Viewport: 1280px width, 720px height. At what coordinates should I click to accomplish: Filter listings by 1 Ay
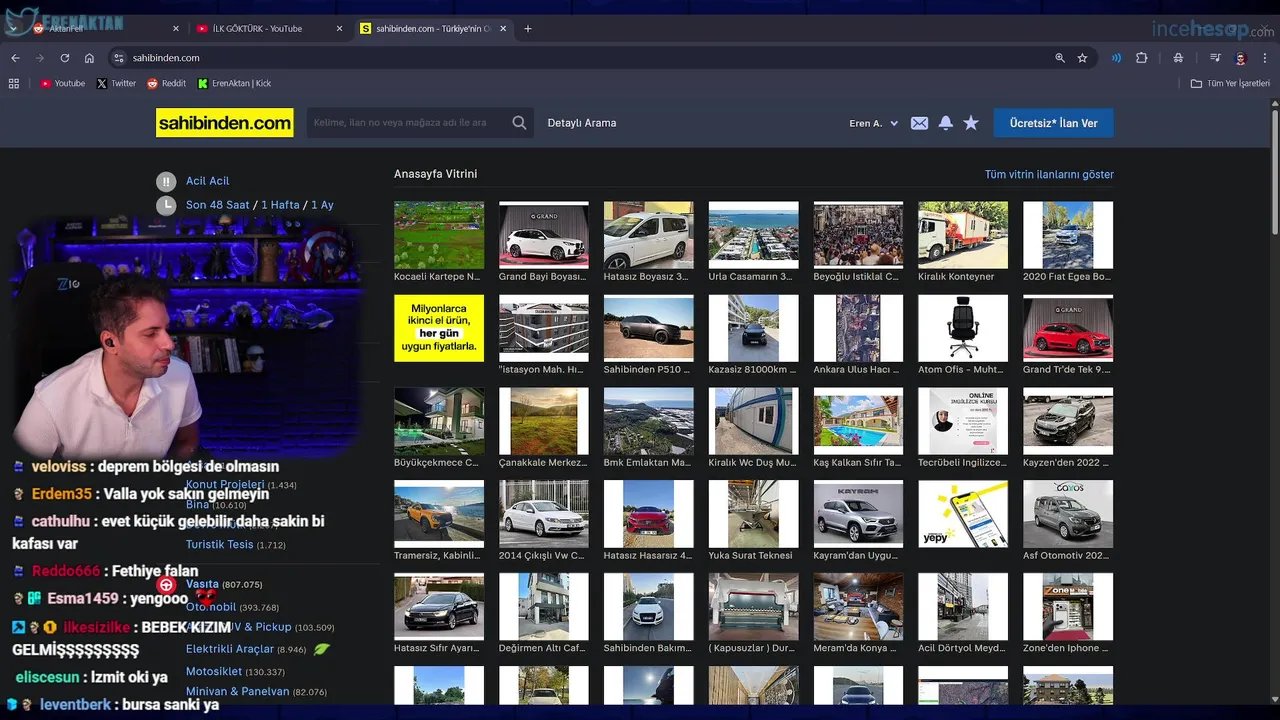pyautogui.click(x=322, y=205)
